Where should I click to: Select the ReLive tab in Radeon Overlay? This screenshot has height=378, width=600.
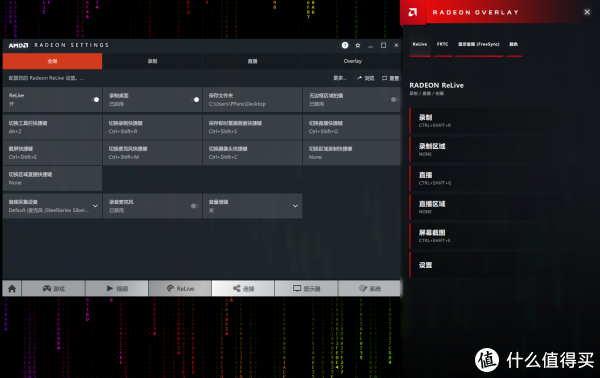tap(420, 45)
